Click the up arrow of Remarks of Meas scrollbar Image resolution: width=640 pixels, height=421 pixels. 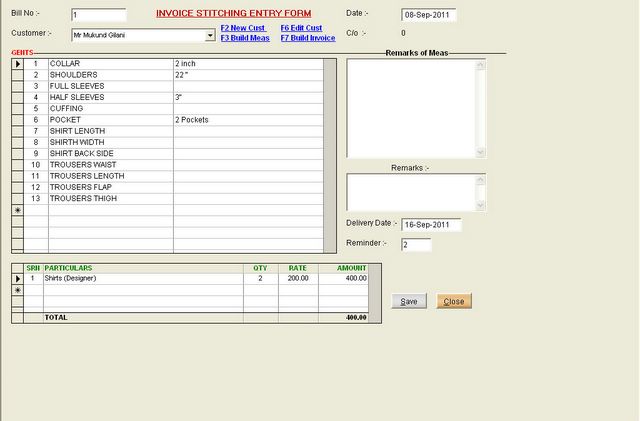pos(480,65)
